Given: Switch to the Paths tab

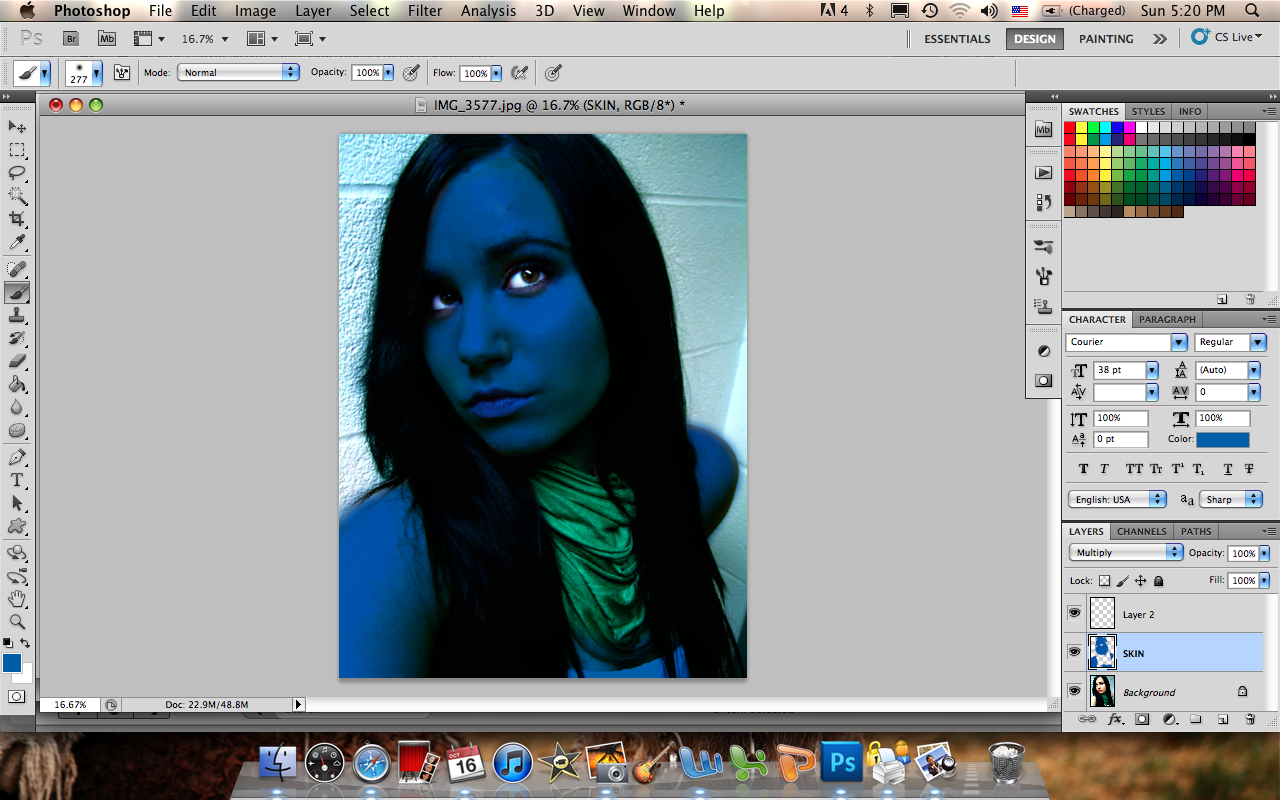Looking at the screenshot, I should (x=1195, y=531).
